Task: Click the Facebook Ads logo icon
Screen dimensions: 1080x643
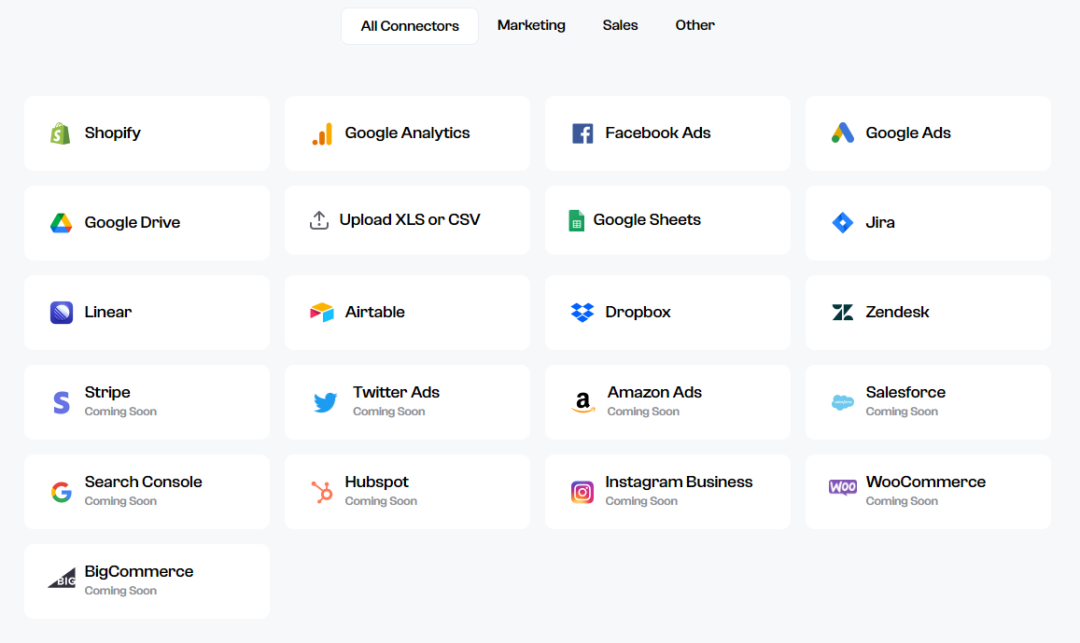Action: (x=583, y=133)
